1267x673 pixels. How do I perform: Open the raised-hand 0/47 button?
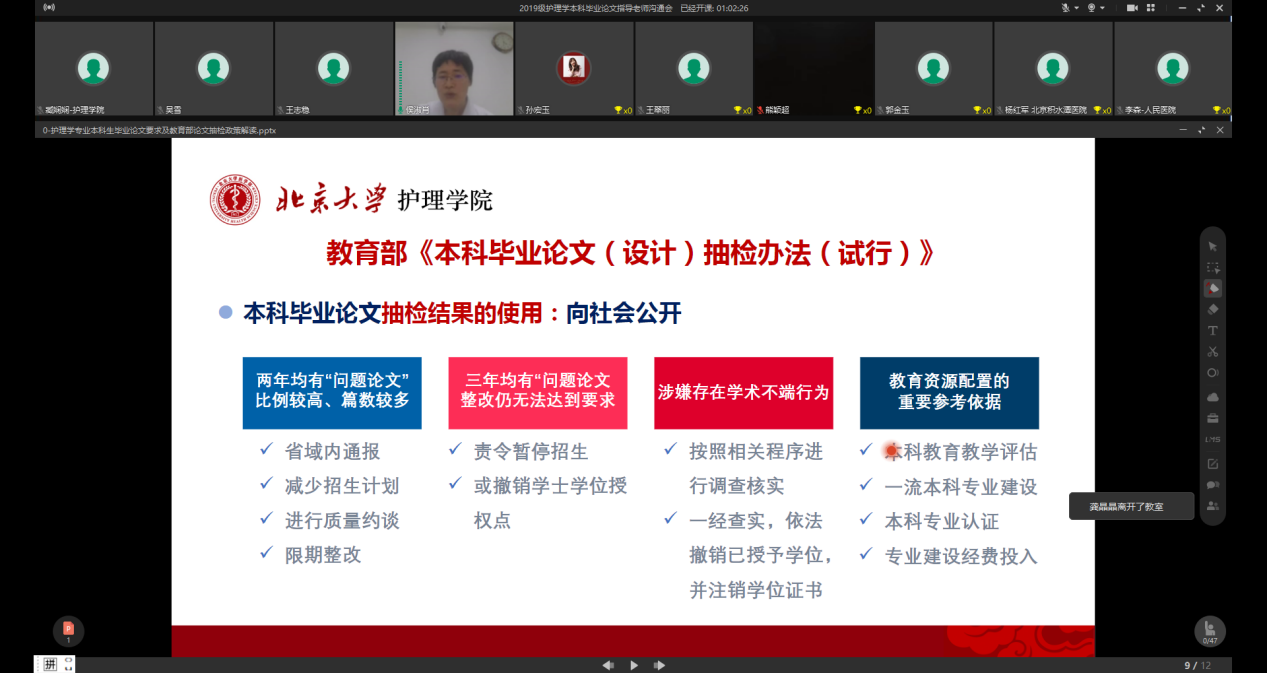click(1210, 631)
